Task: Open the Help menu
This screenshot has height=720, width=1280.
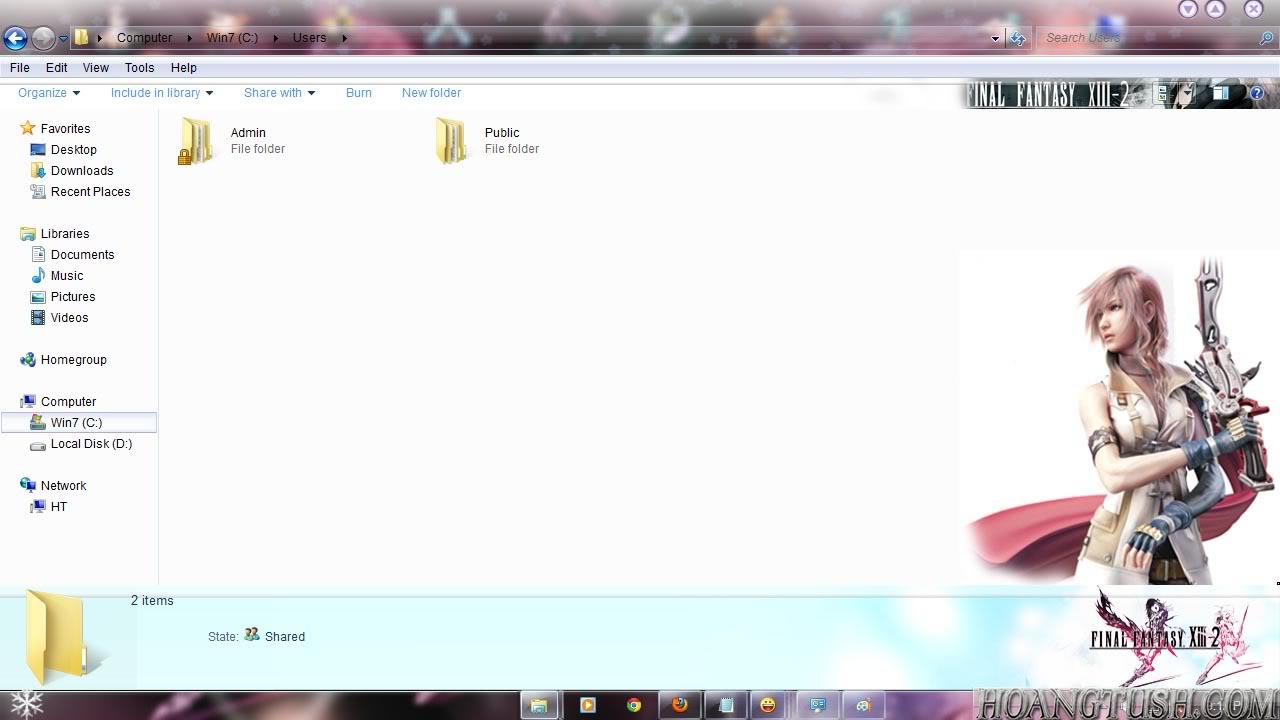Action: tap(184, 68)
